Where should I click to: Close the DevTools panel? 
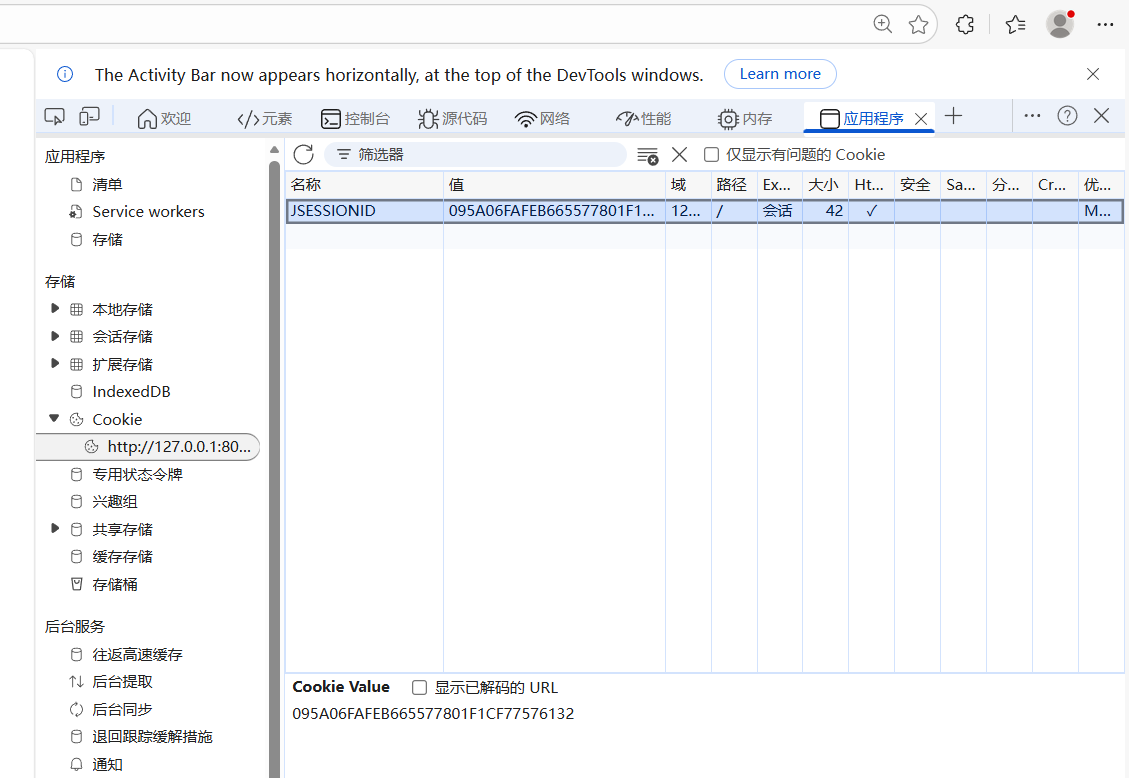click(x=1101, y=116)
